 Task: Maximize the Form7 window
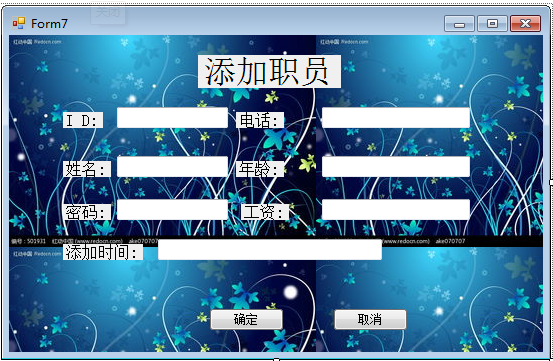pos(492,24)
